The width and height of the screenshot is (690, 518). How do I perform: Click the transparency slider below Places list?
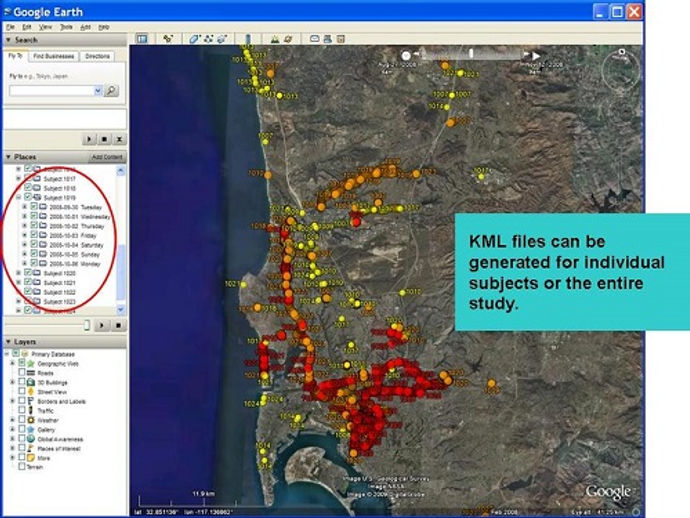(87, 325)
